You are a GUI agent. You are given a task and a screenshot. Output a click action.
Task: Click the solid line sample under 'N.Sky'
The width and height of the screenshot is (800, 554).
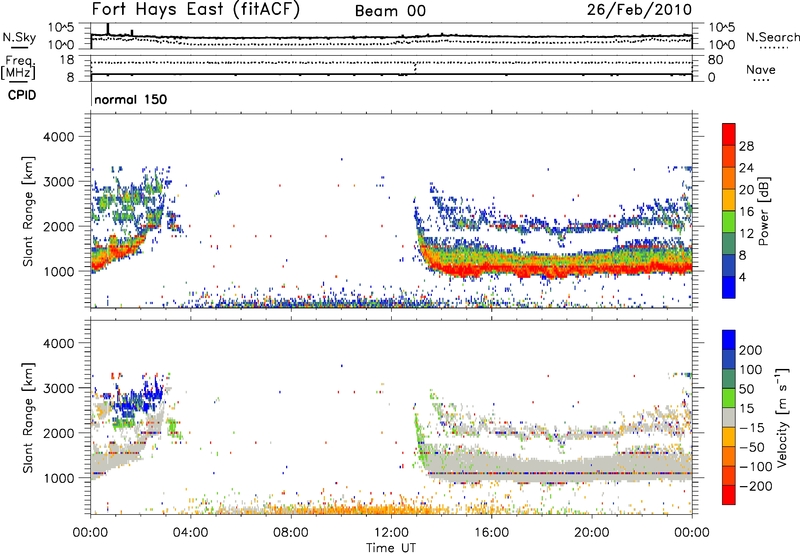[x=19, y=48]
